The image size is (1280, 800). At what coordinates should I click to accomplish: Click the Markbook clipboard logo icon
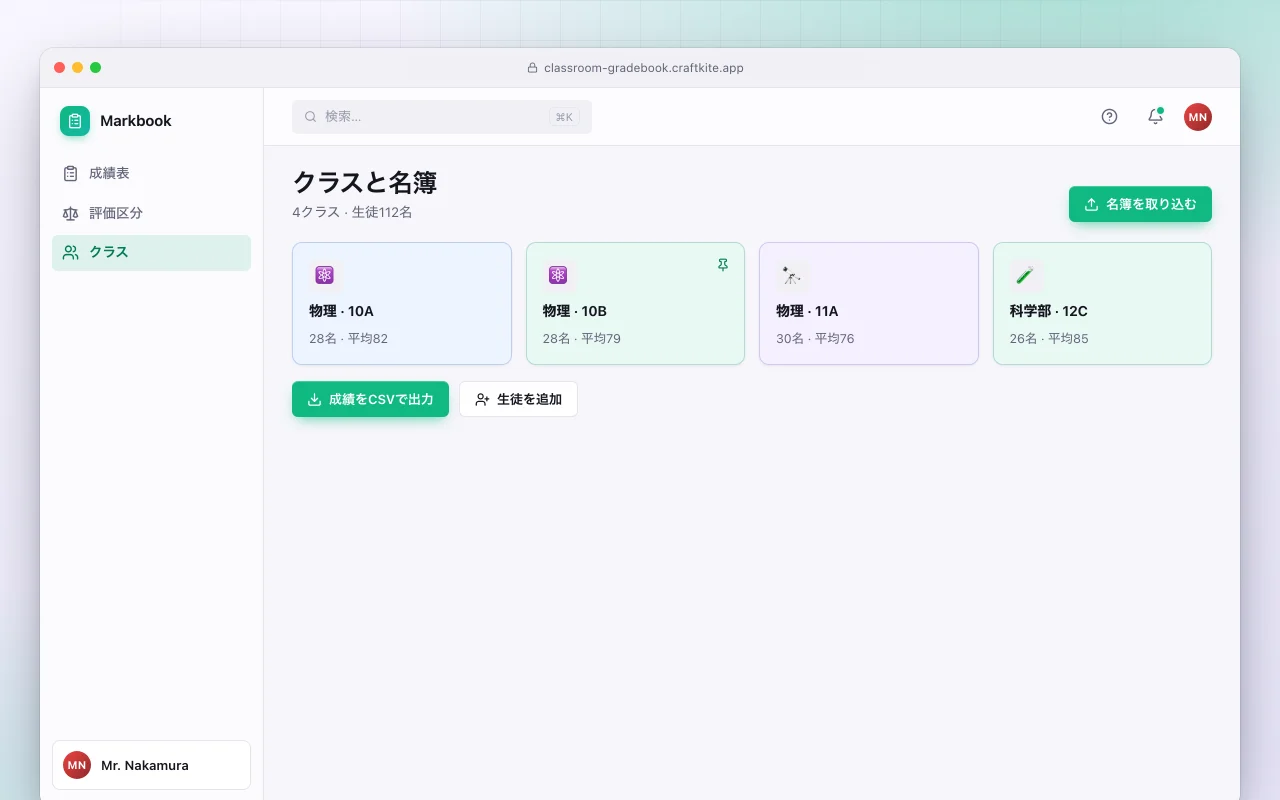[75, 121]
